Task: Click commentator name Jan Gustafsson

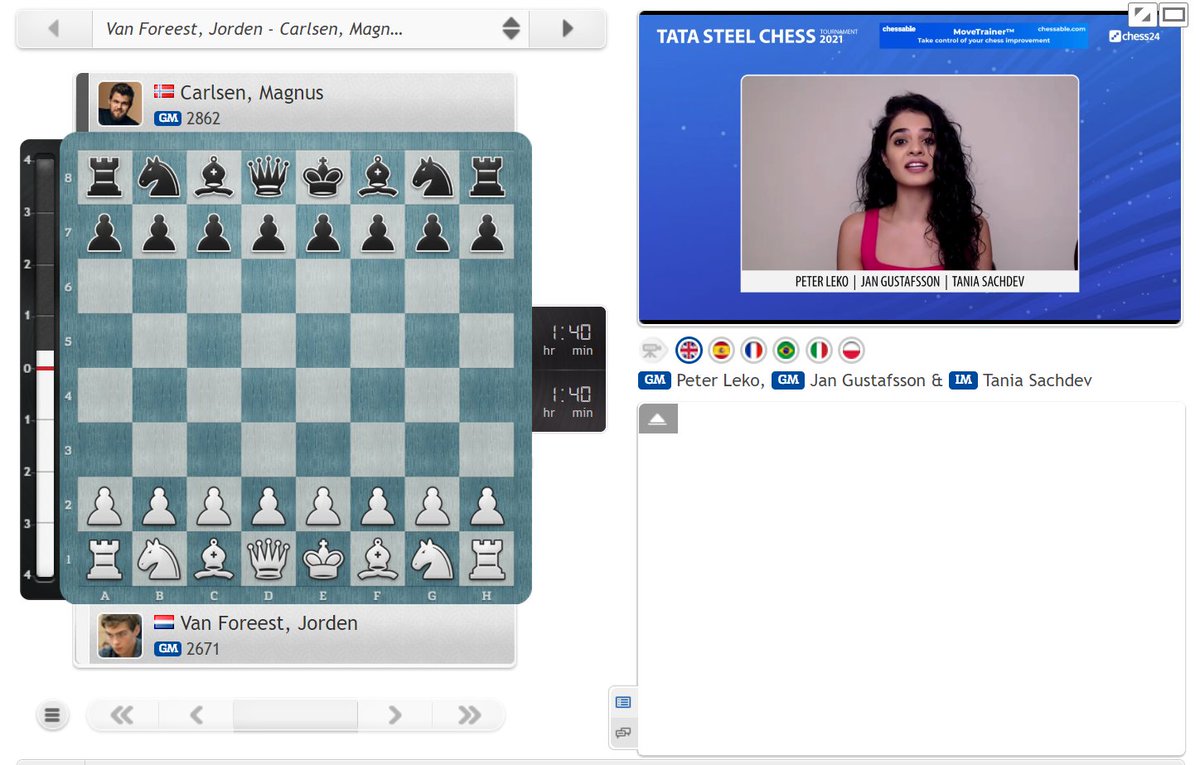Action: pos(868,380)
